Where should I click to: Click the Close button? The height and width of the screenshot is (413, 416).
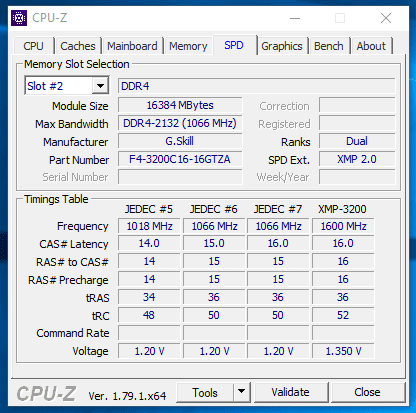coord(367,392)
